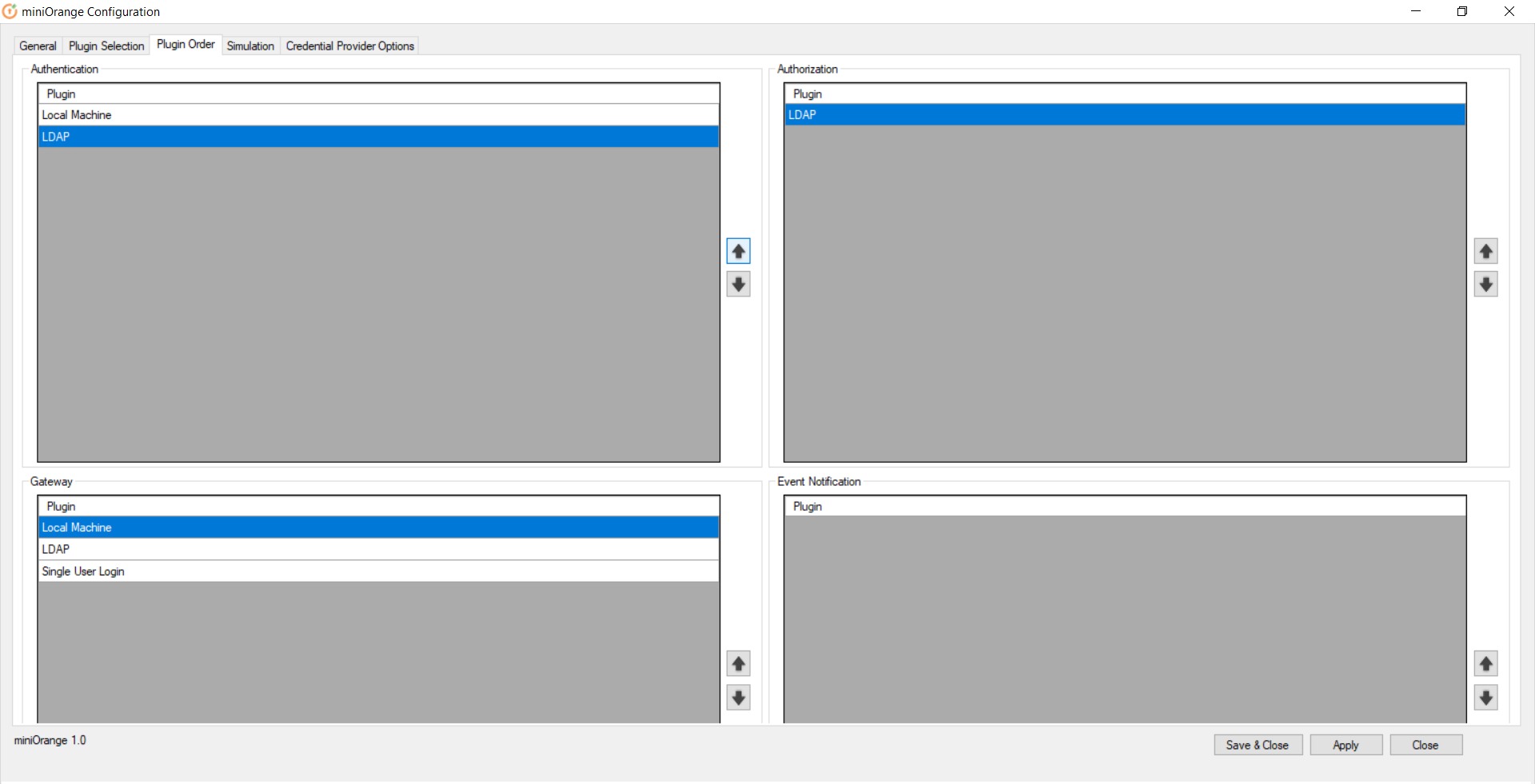Select Single User Login in Gateway list

pos(379,571)
